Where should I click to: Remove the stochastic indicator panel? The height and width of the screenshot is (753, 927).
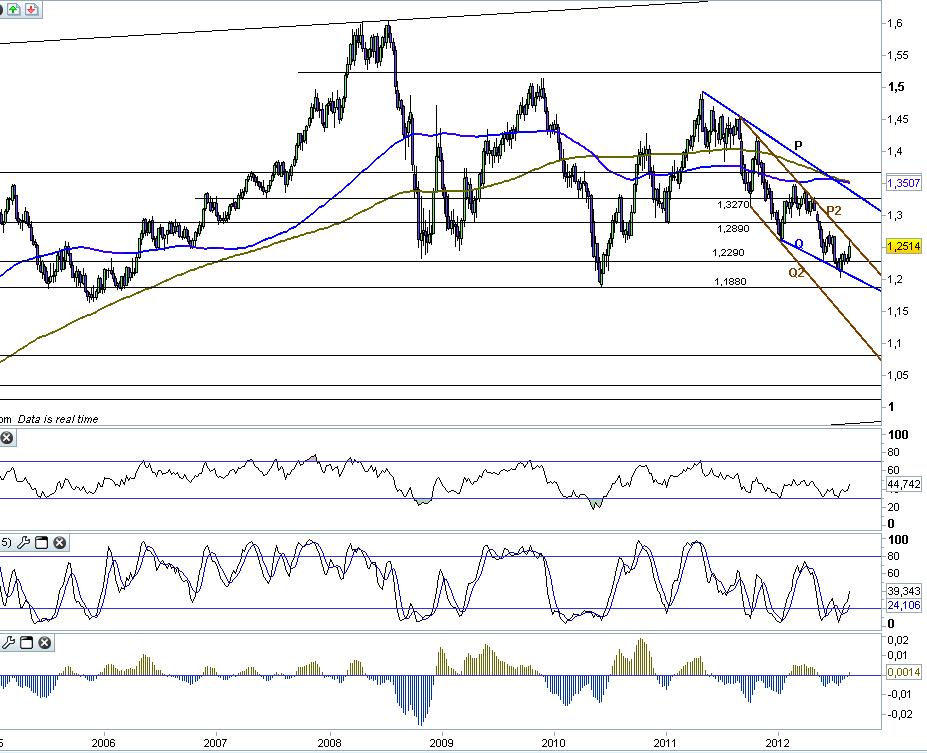click(x=60, y=543)
